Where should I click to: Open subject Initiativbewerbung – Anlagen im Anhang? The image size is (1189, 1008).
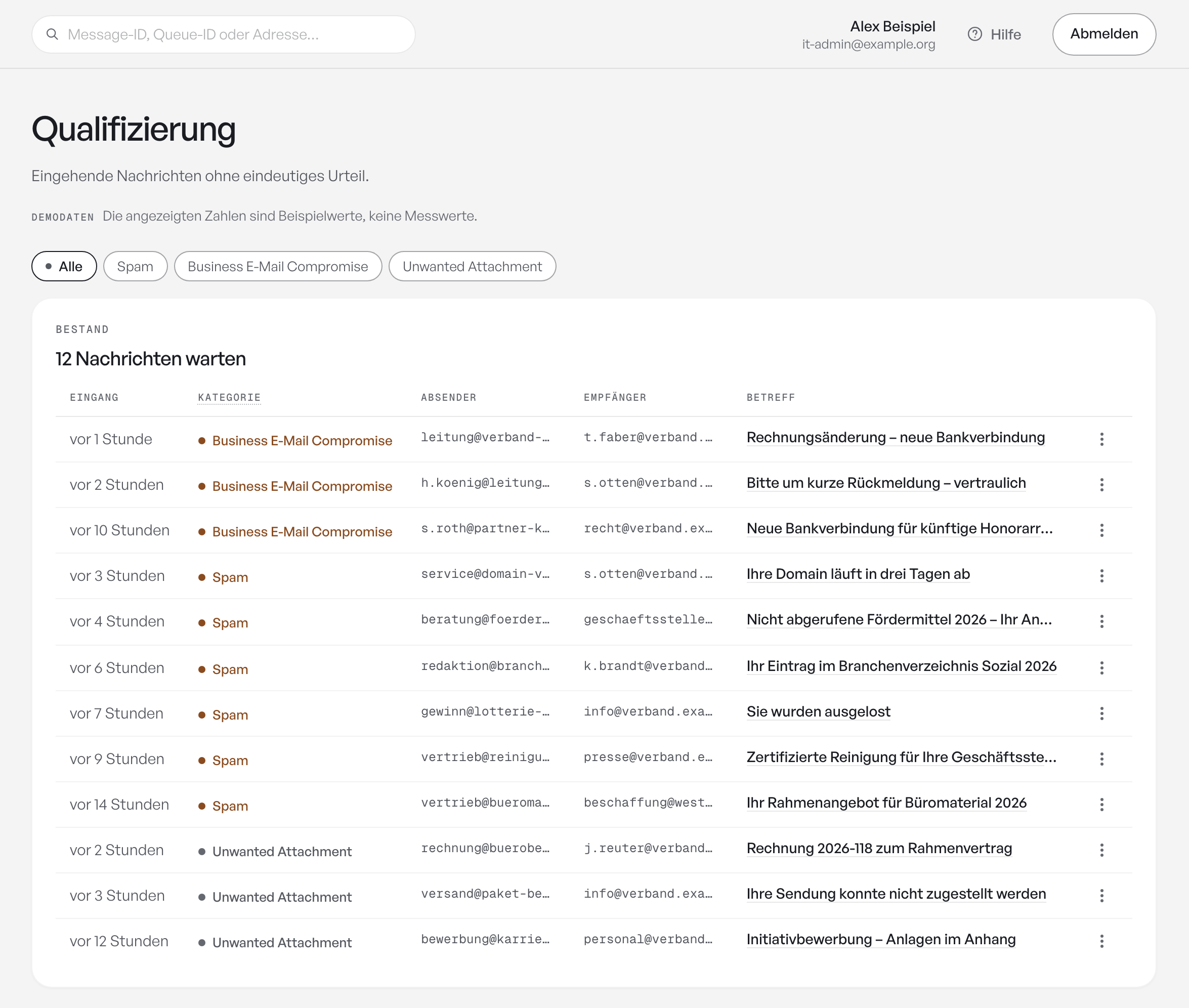881,939
